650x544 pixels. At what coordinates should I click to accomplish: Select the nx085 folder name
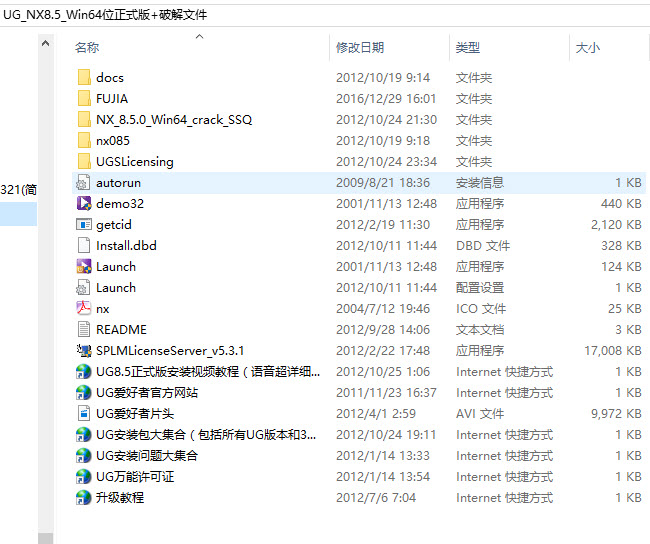113,141
